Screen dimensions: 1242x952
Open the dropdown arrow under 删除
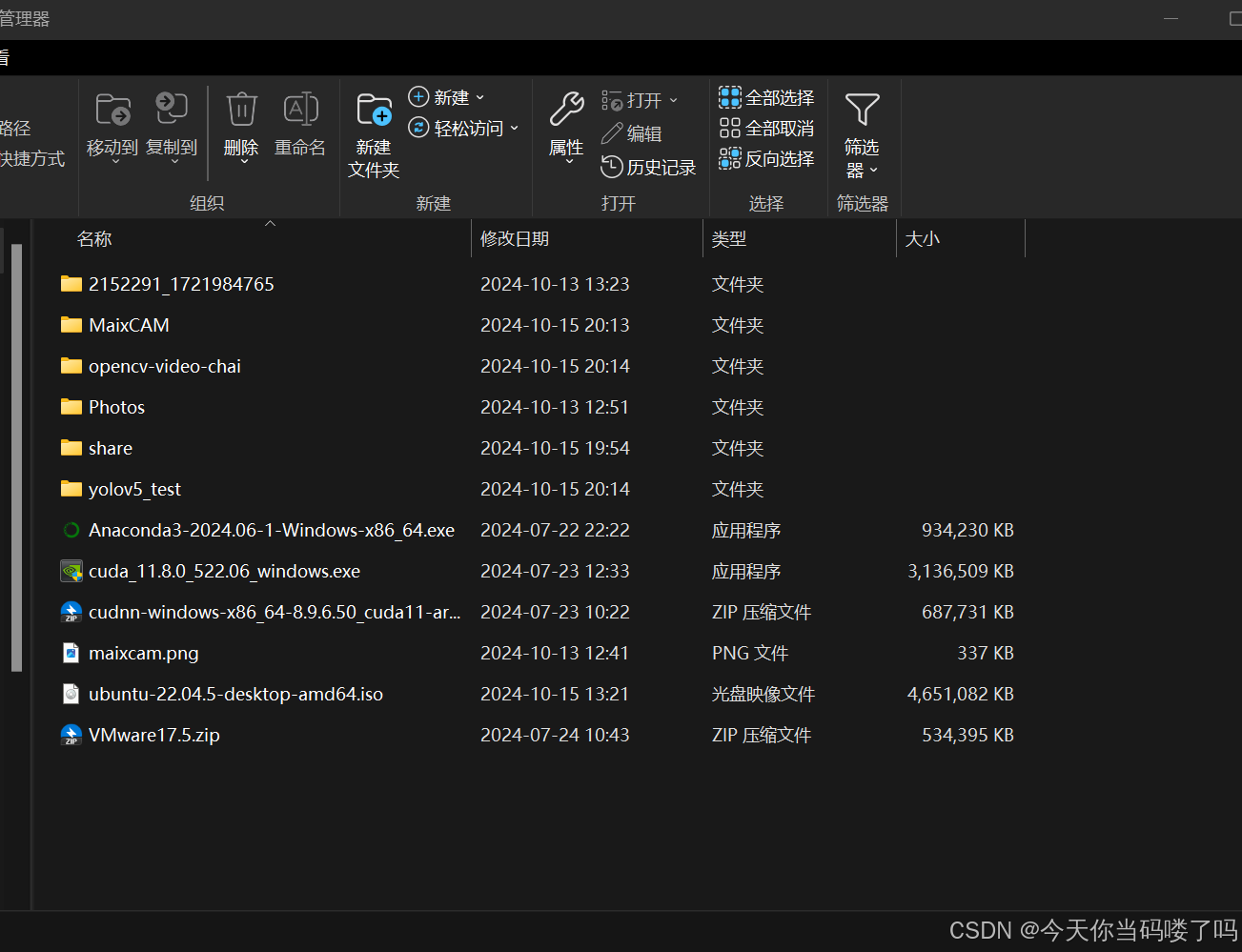coord(244,162)
